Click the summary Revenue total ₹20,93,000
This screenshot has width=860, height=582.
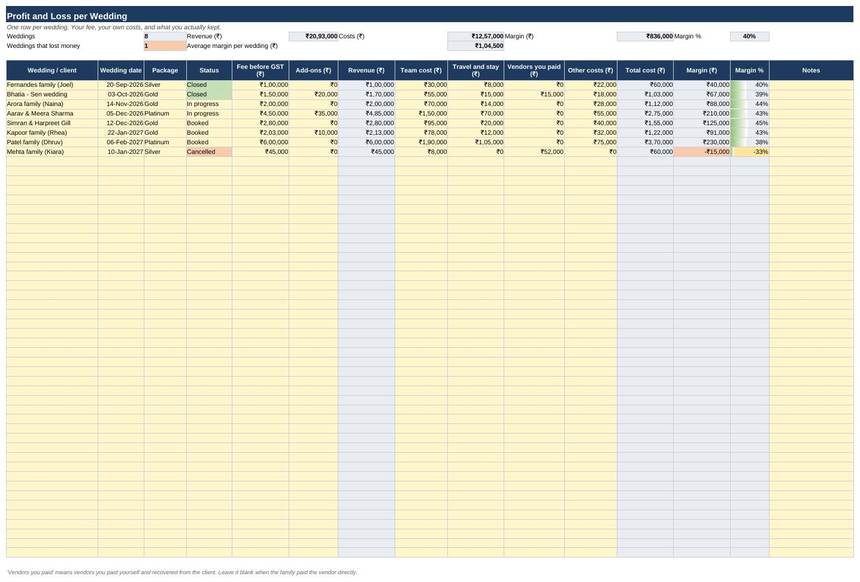pyautogui.click(x=313, y=36)
